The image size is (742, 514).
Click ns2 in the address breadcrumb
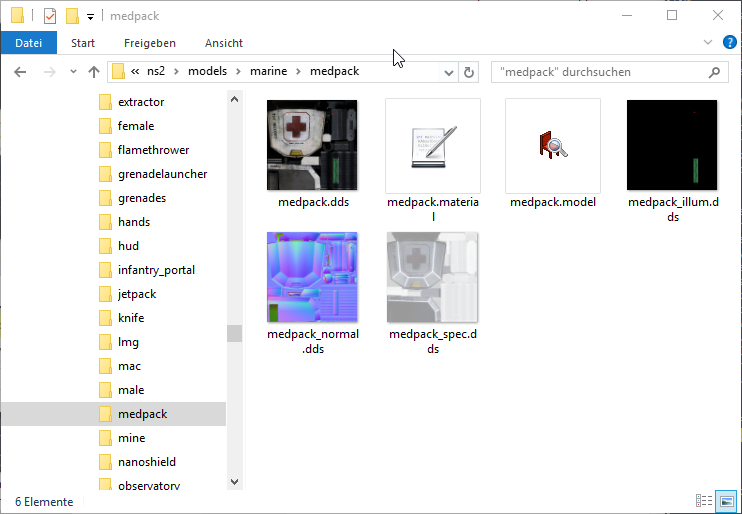click(156, 71)
